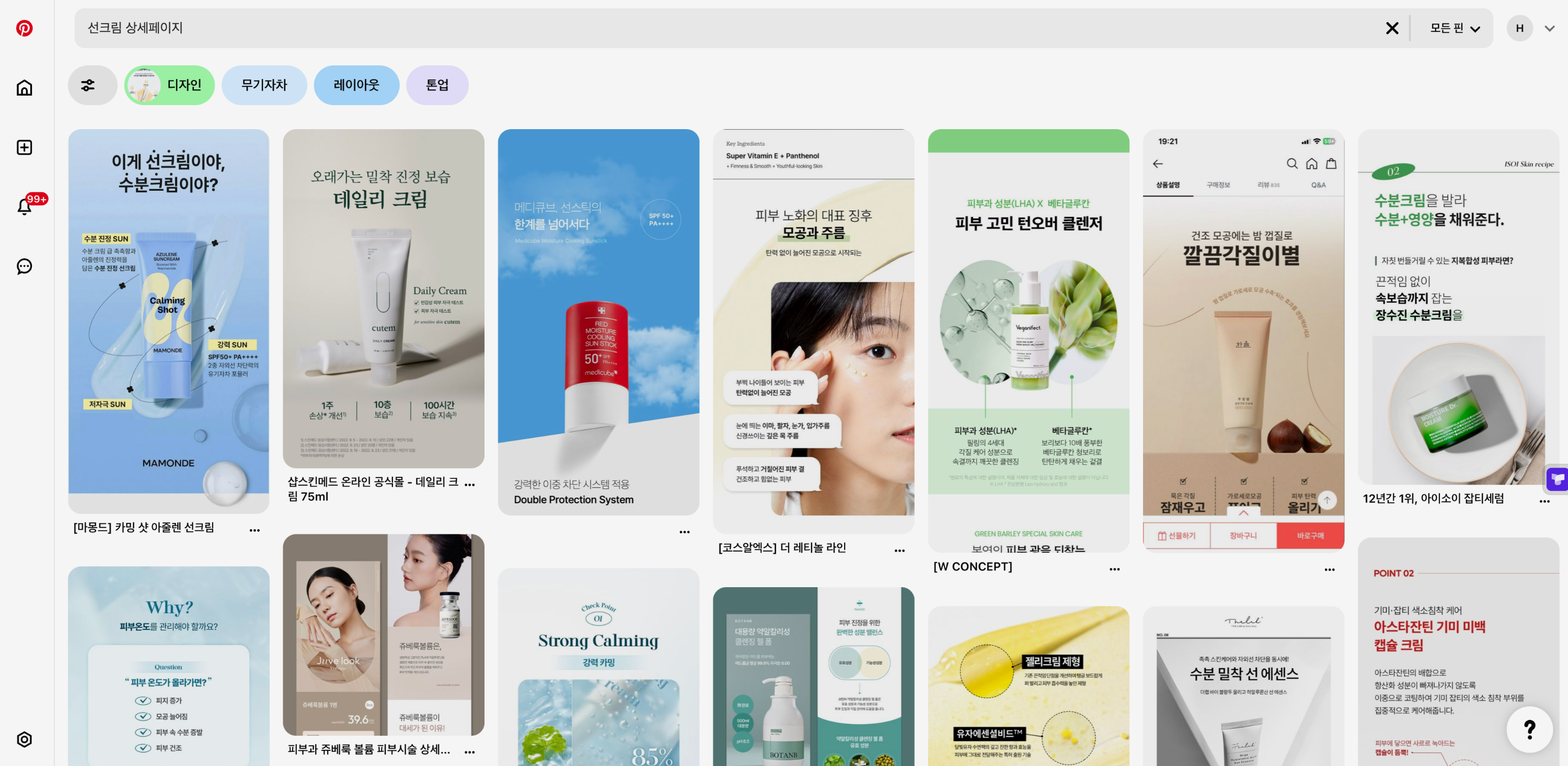1568x766 pixels.
Task: Open notifications bell with 99+ badge
Action: (x=25, y=207)
